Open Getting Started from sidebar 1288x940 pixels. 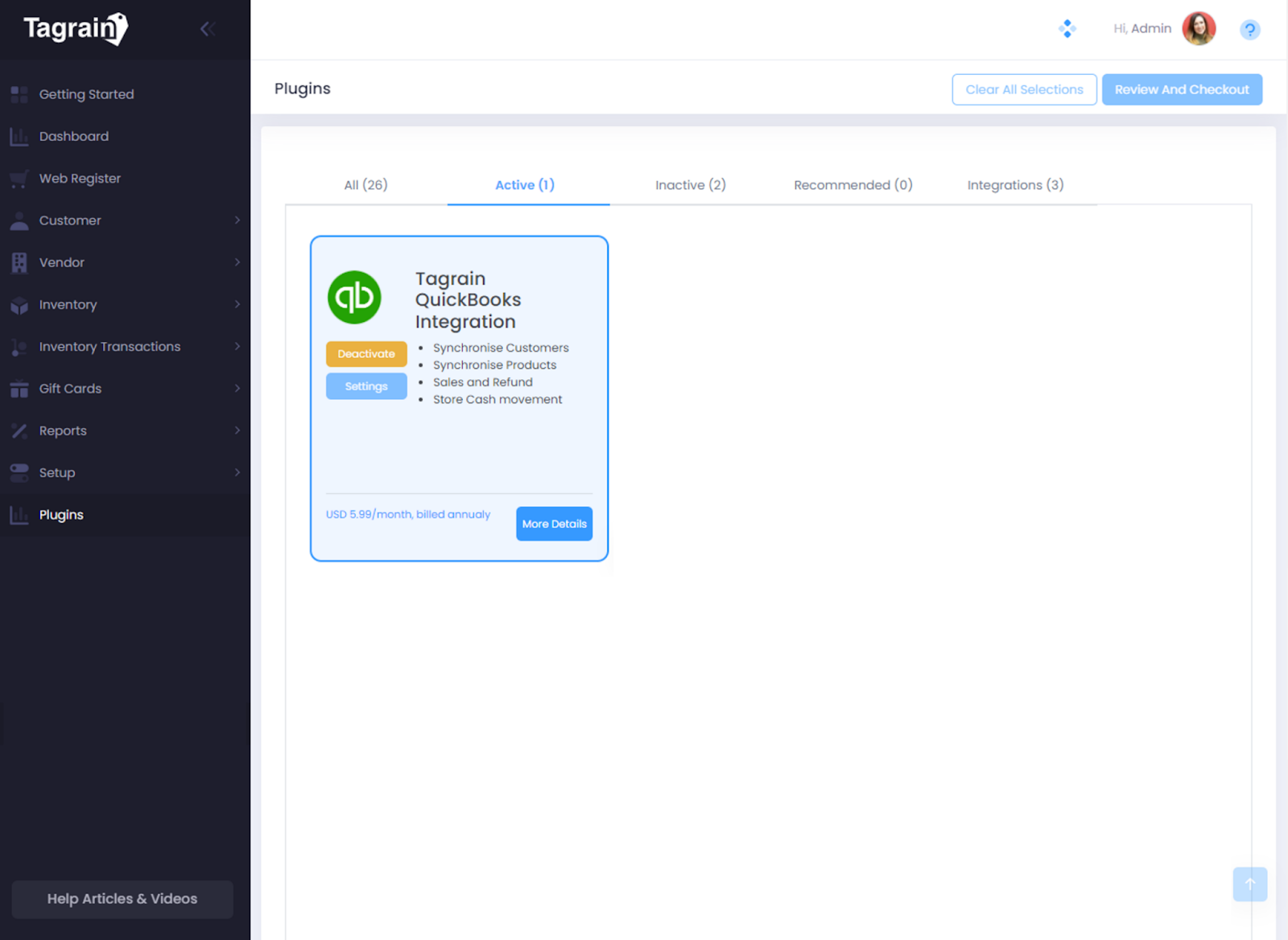[x=86, y=94]
